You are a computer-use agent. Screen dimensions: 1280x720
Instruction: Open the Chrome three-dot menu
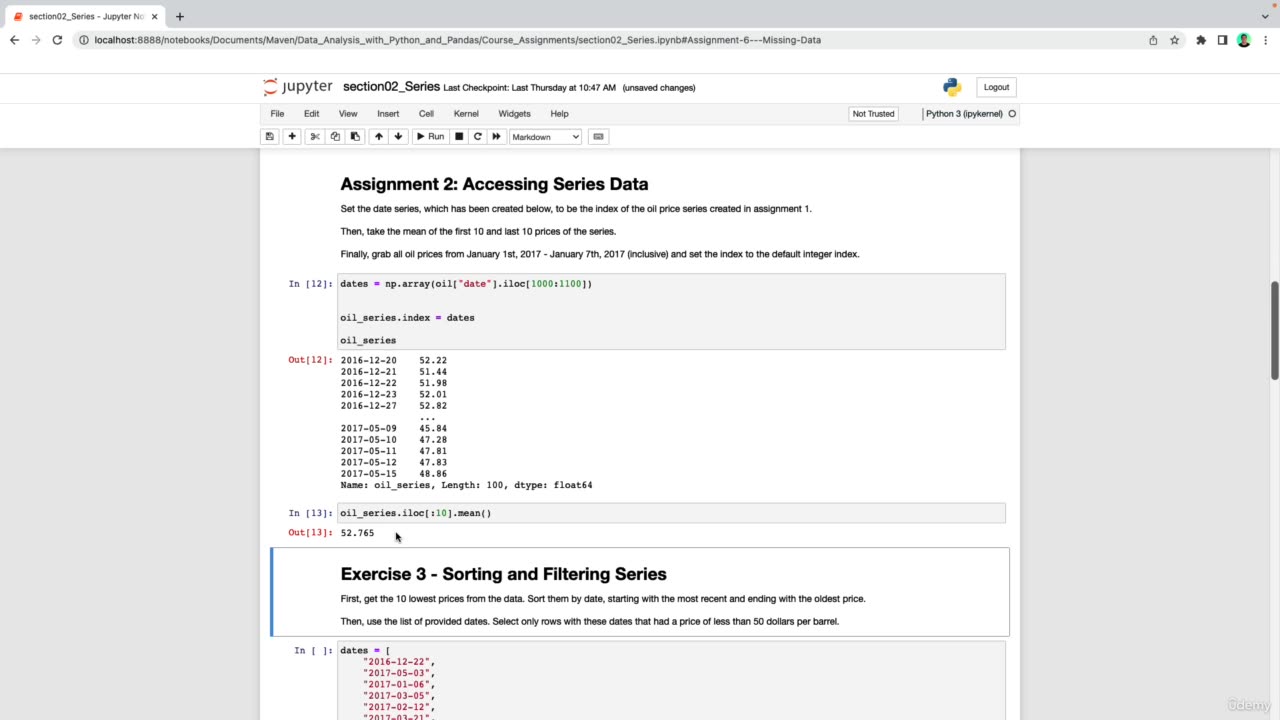tap(1265, 40)
